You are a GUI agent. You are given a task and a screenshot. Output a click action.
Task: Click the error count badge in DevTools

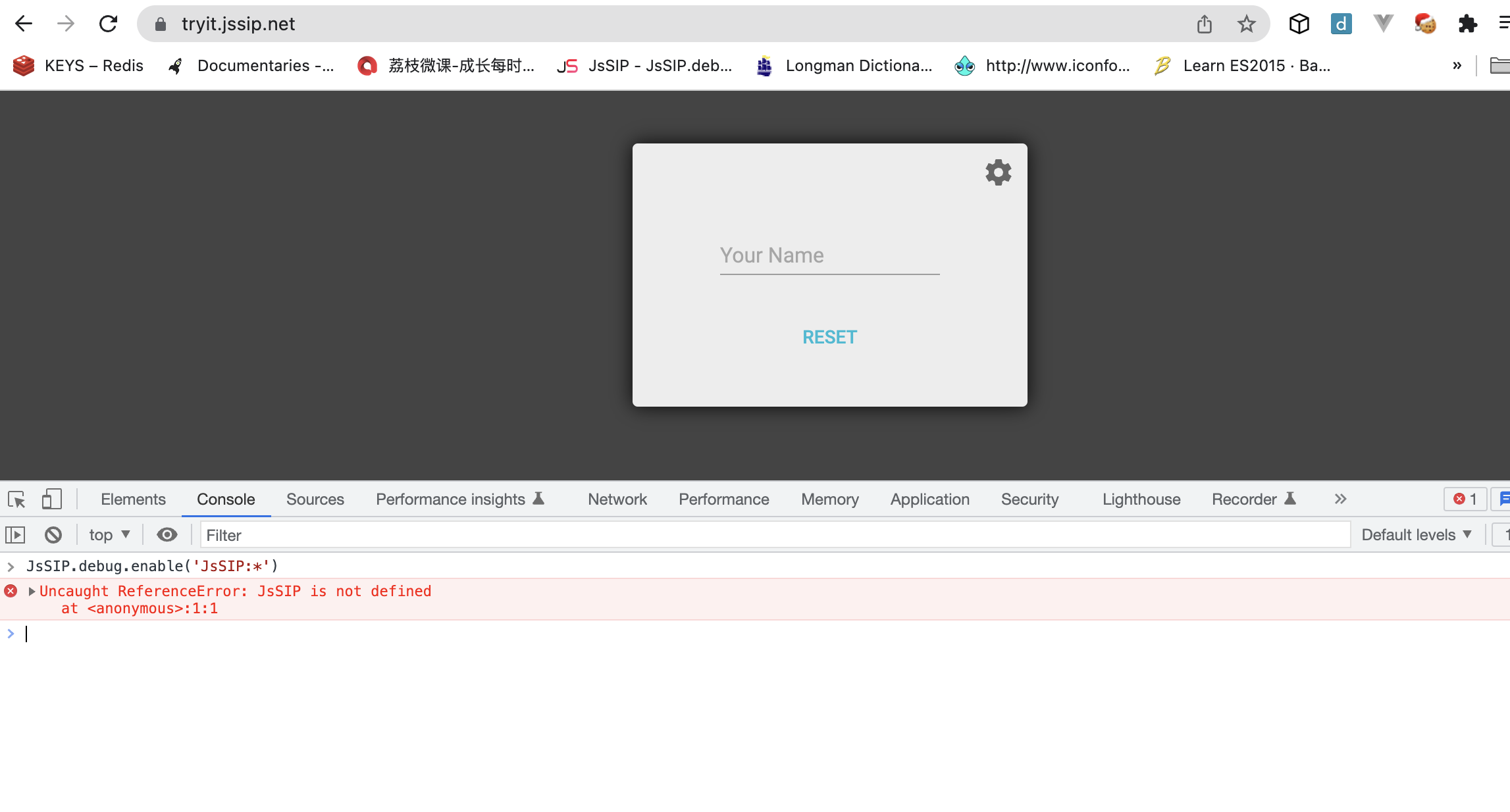(1464, 499)
